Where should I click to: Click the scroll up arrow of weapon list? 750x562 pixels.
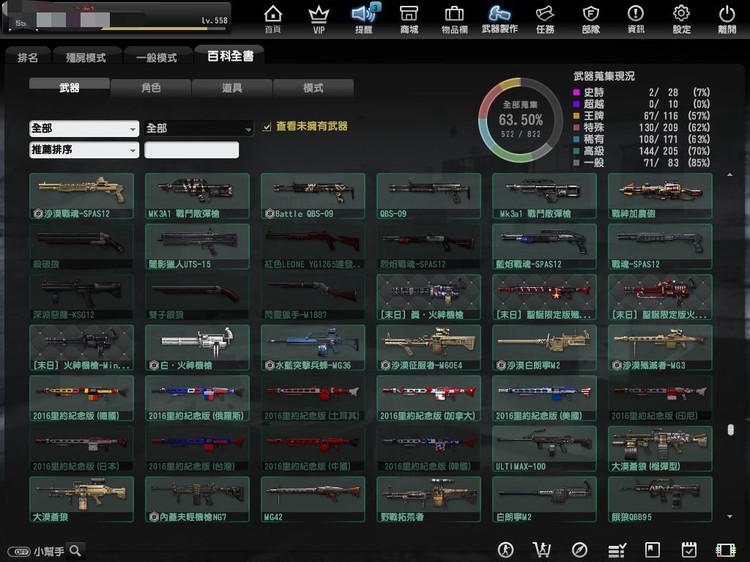click(730, 175)
